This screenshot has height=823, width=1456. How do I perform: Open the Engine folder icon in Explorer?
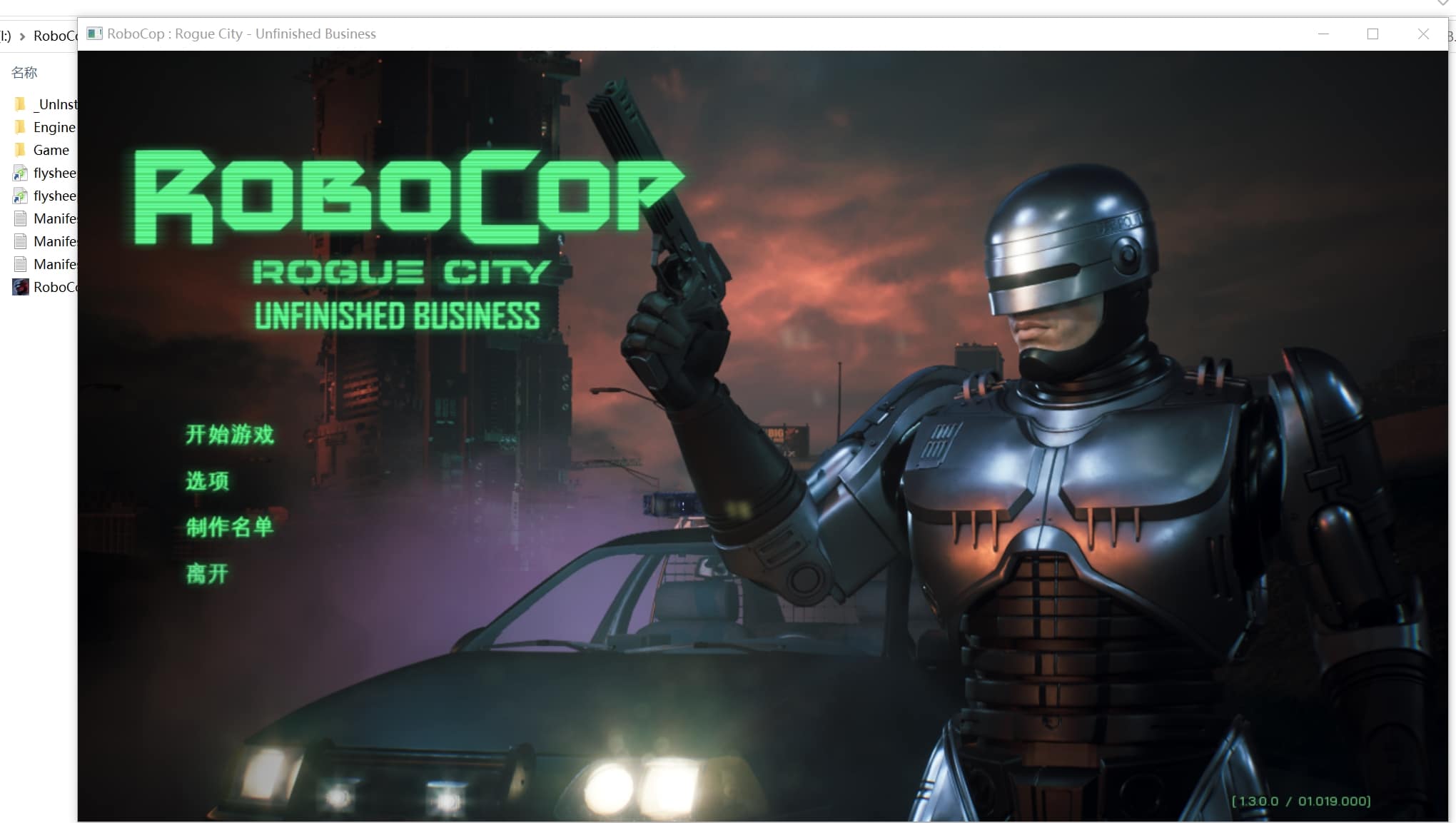coord(20,127)
